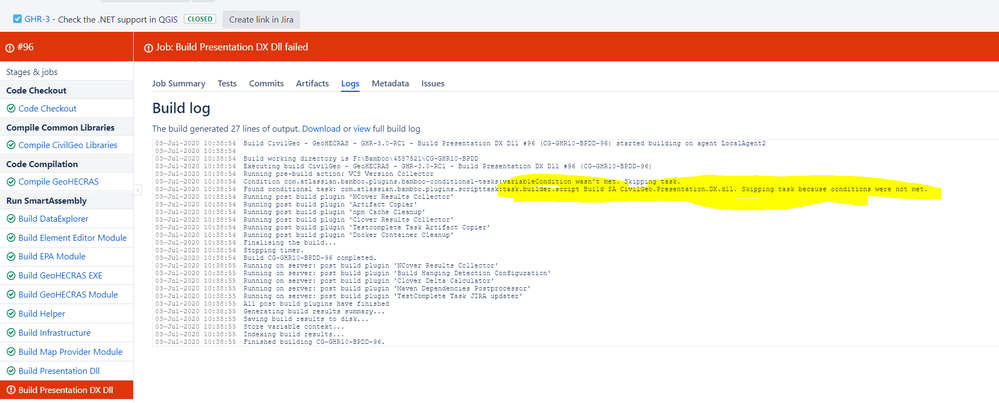The width and height of the screenshot is (999, 403).
Task: Open the Job Summary tab
Action: coord(179,83)
